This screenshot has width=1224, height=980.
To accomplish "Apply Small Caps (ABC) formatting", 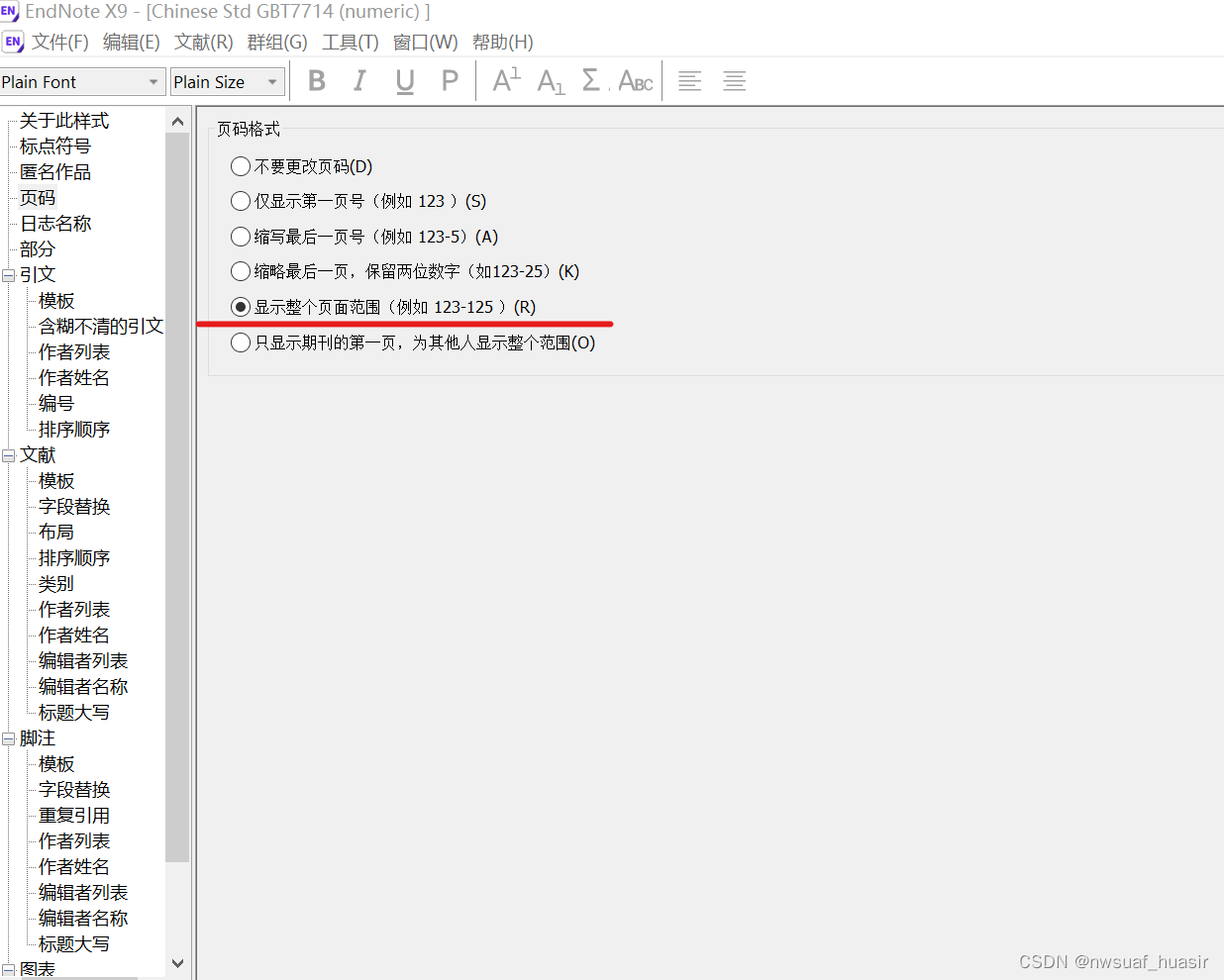I will click(636, 81).
